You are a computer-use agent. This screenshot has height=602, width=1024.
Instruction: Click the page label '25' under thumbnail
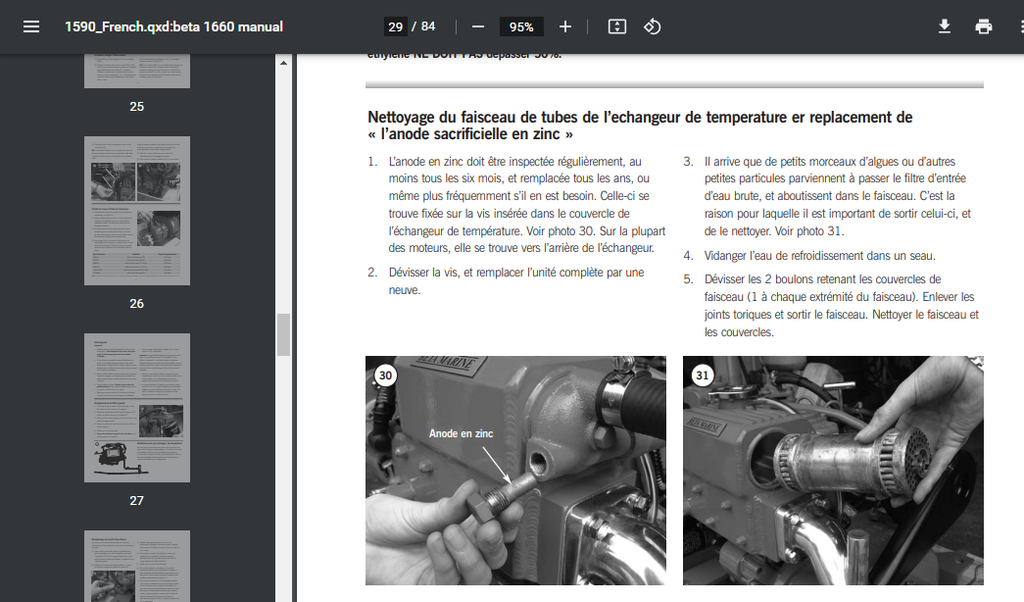point(136,106)
